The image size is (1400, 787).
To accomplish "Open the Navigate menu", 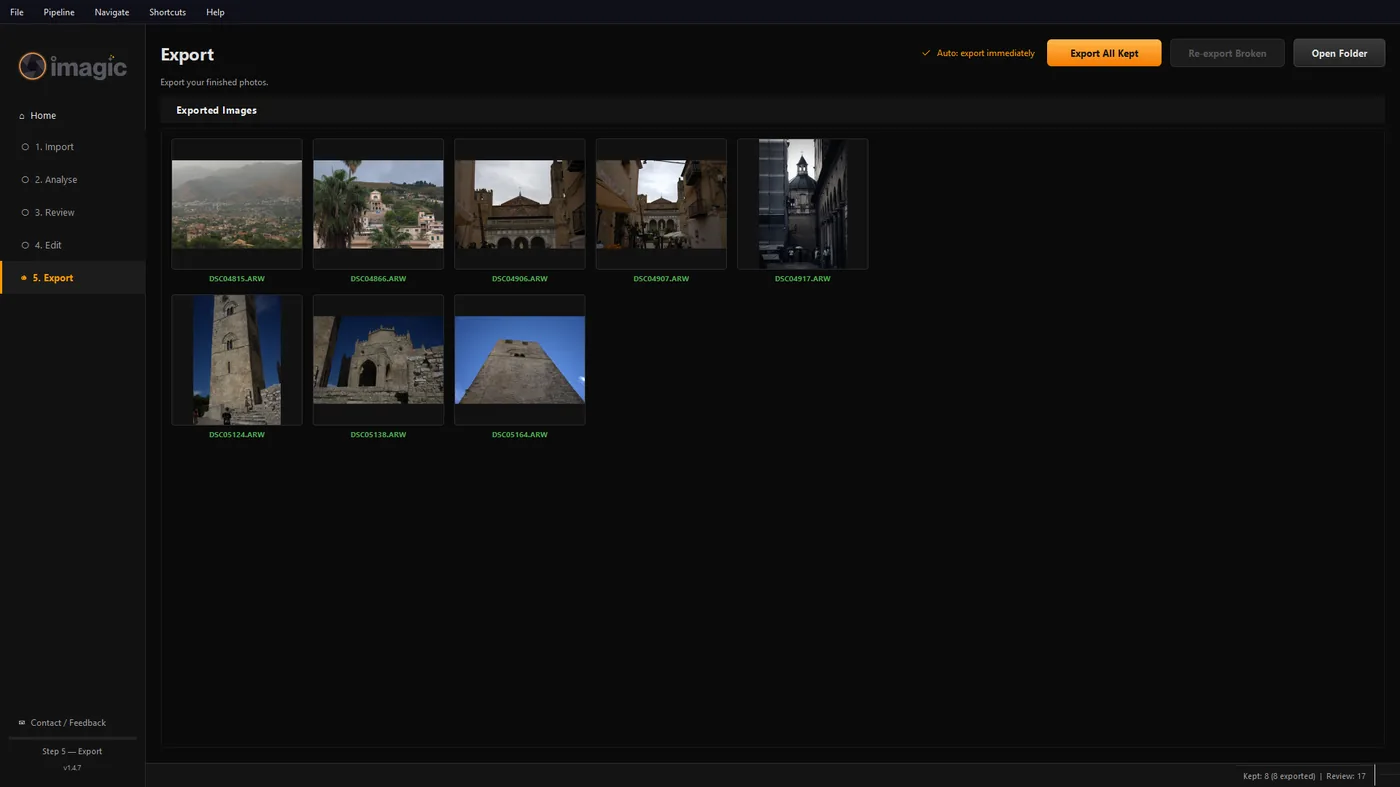I will click(x=112, y=12).
